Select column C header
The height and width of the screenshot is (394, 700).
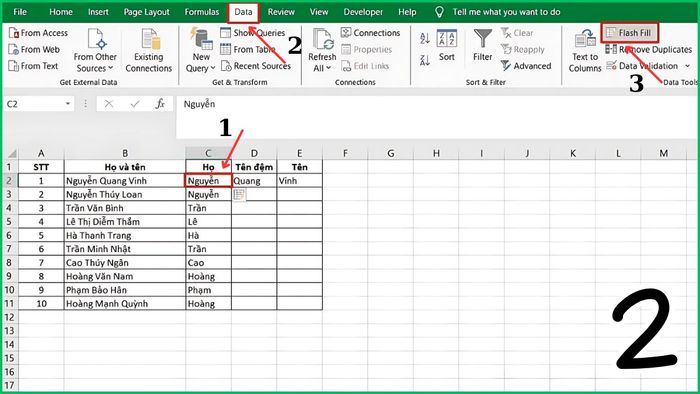pos(208,153)
